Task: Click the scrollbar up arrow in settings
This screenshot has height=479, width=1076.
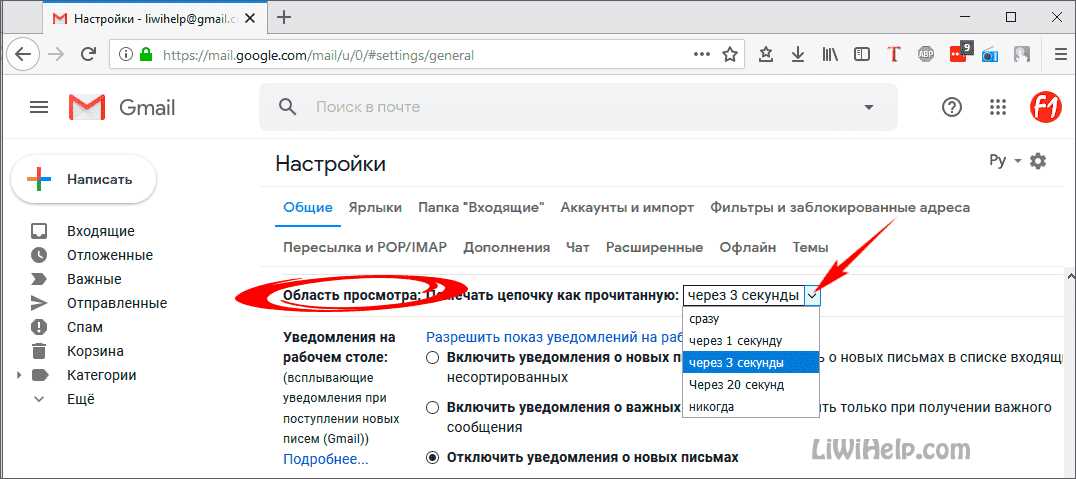Action: (1070, 275)
